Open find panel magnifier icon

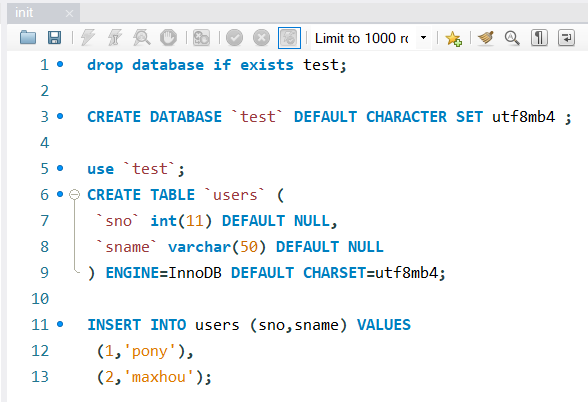(x=512, y=38)
